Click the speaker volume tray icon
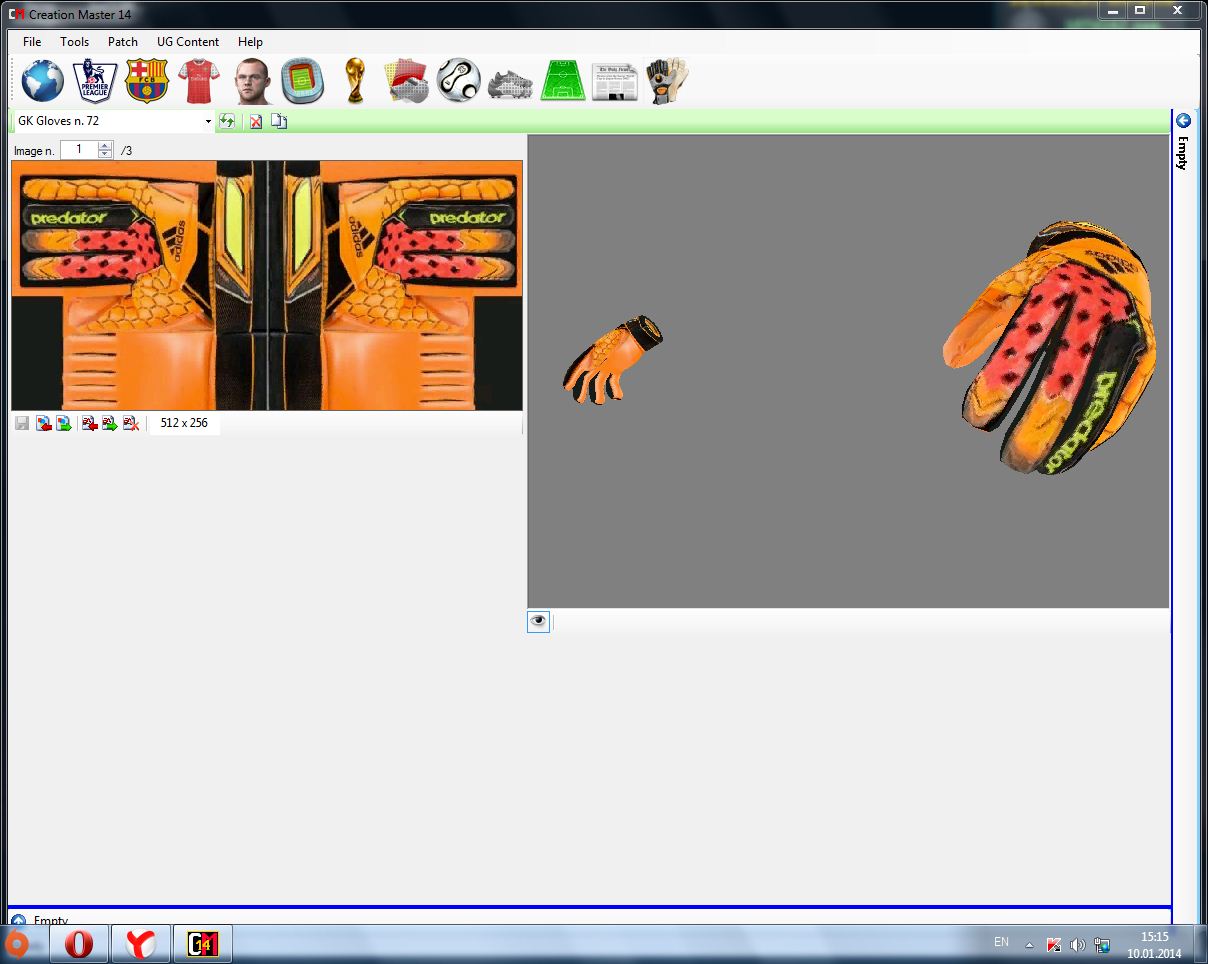This screenshot has width=1208, height=964. [1077, 944]
